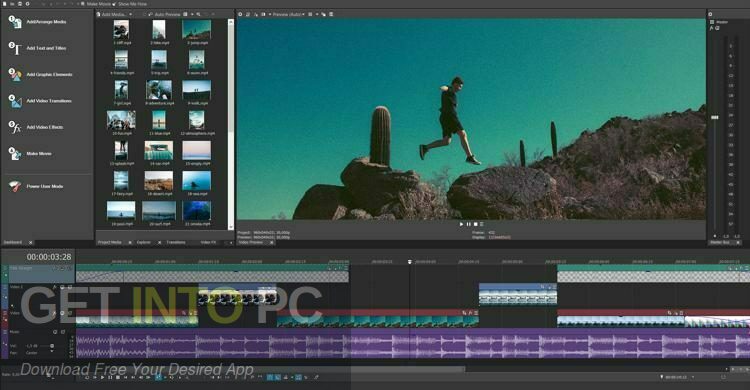Expand the overlays dropdown arrow
Image resolution: width=750 pixels, height=390 pixels.
[x=317, y=14]
